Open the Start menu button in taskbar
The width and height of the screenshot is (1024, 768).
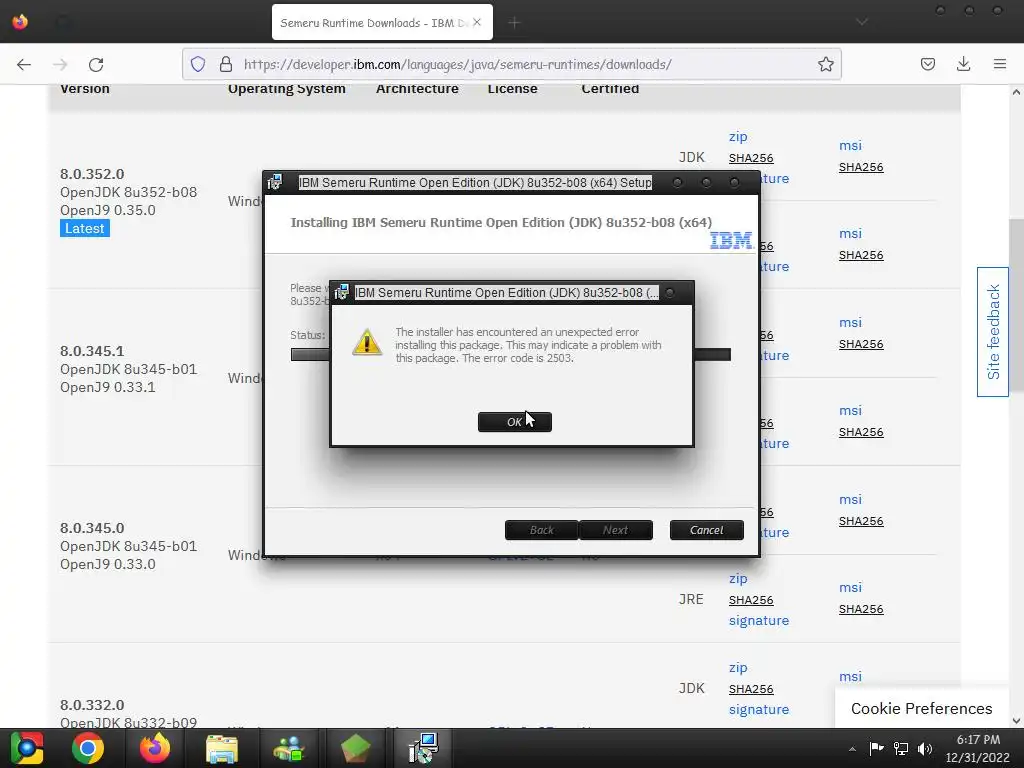click(27, 748)
